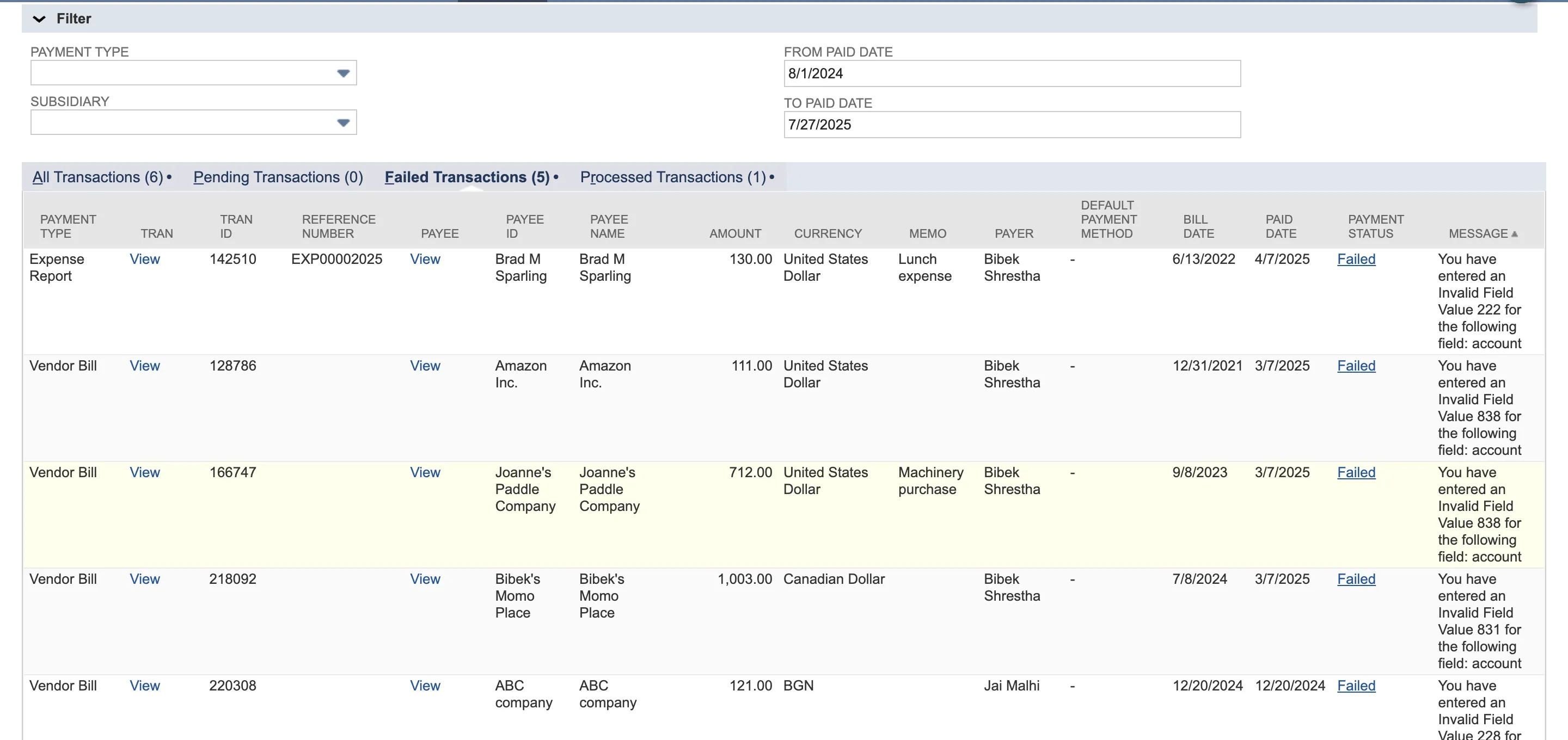Select amount 1,003.00 cell
Image resolution: width=1568 pixels, height=740 pixels.
744,579
